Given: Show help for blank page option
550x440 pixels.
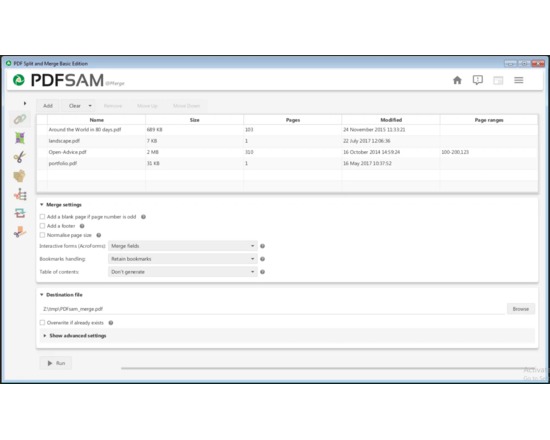Looking at the screenshot, I should (143, 217).
